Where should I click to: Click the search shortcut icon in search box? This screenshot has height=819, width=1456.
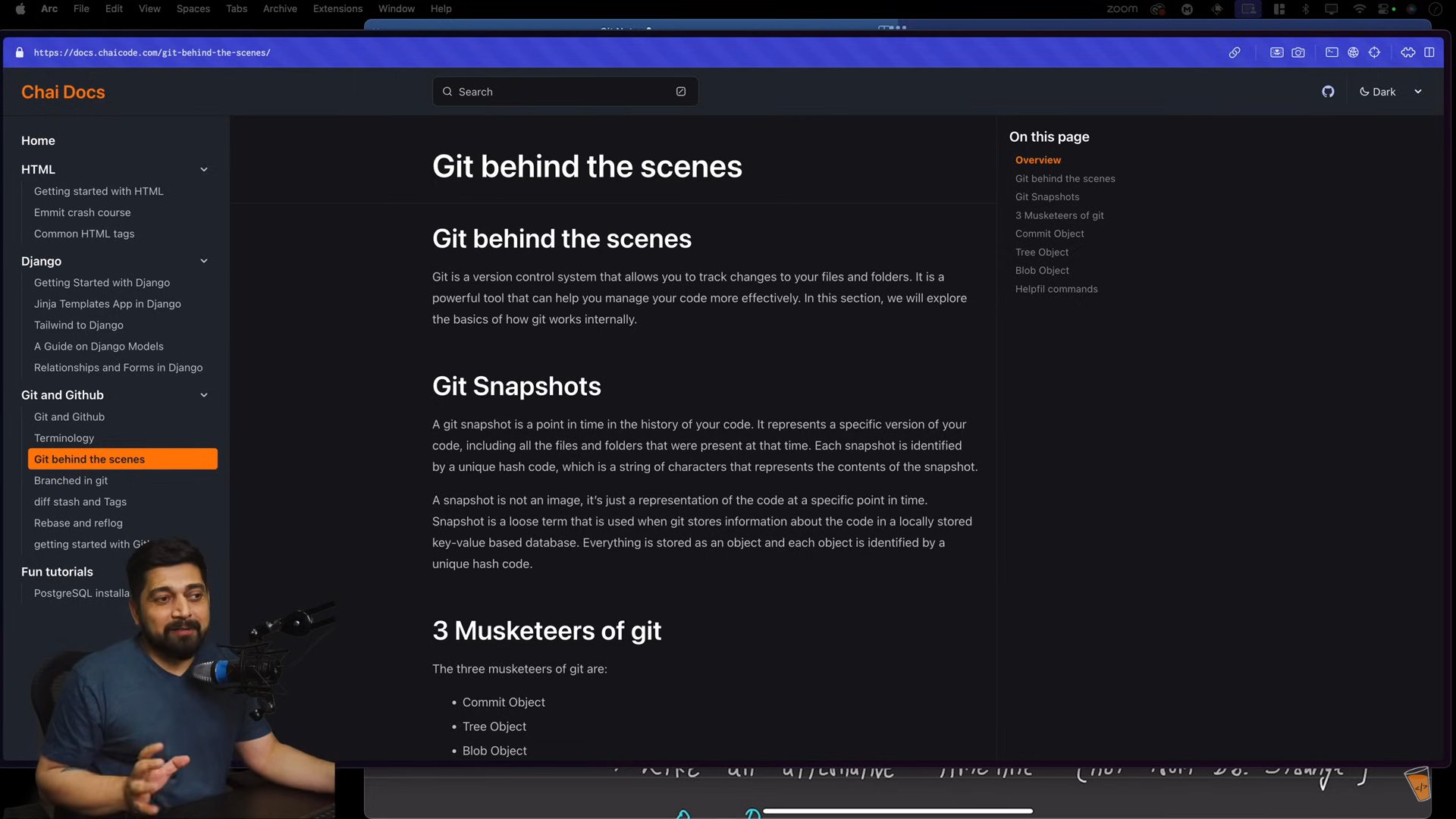pyautogui.click(x=681, y=92)
